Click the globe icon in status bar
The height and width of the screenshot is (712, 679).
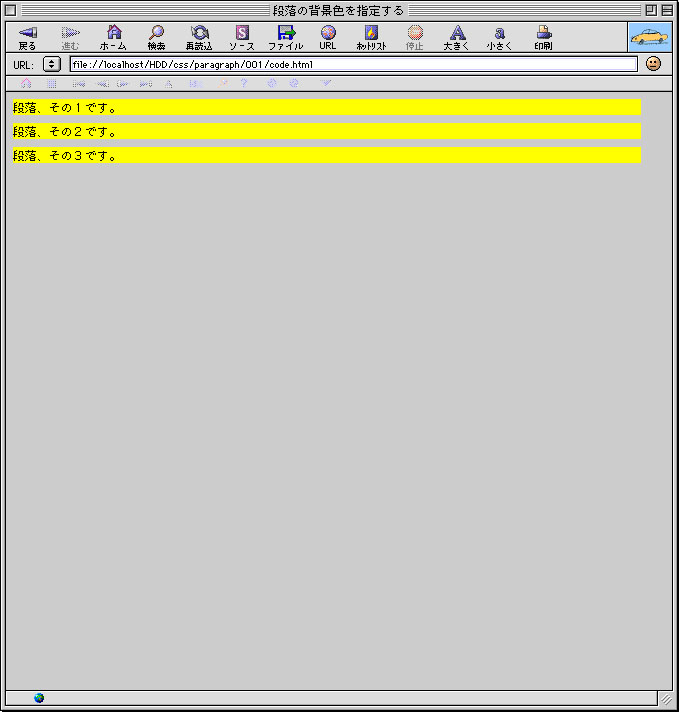click(x=39, y=698)
